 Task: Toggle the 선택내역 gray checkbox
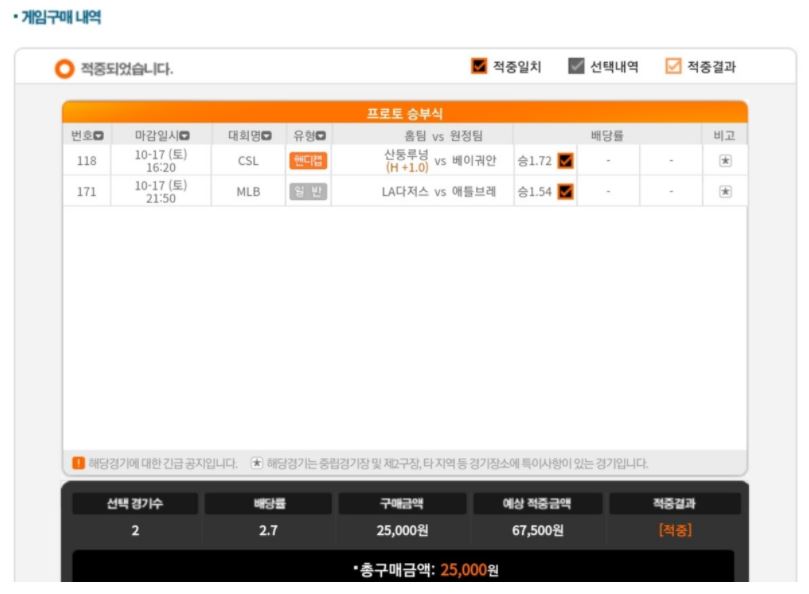[x=576, y=66]
